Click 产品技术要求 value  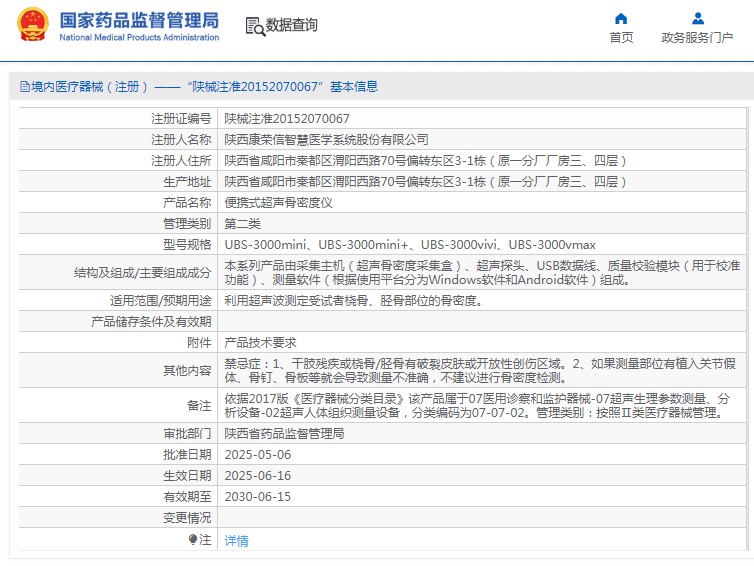(261, 343)
